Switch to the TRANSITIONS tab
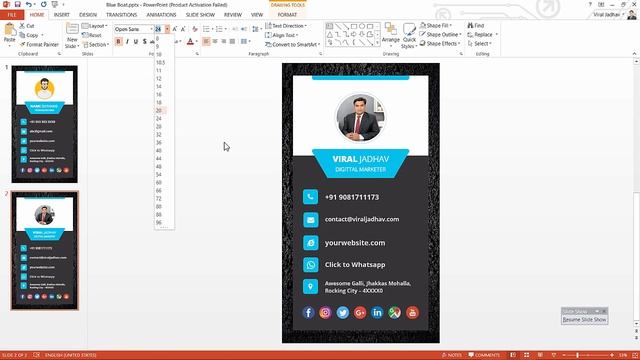The width and height of the screenshot is (640, 360). pyautogui.click(x=122, y=15)
